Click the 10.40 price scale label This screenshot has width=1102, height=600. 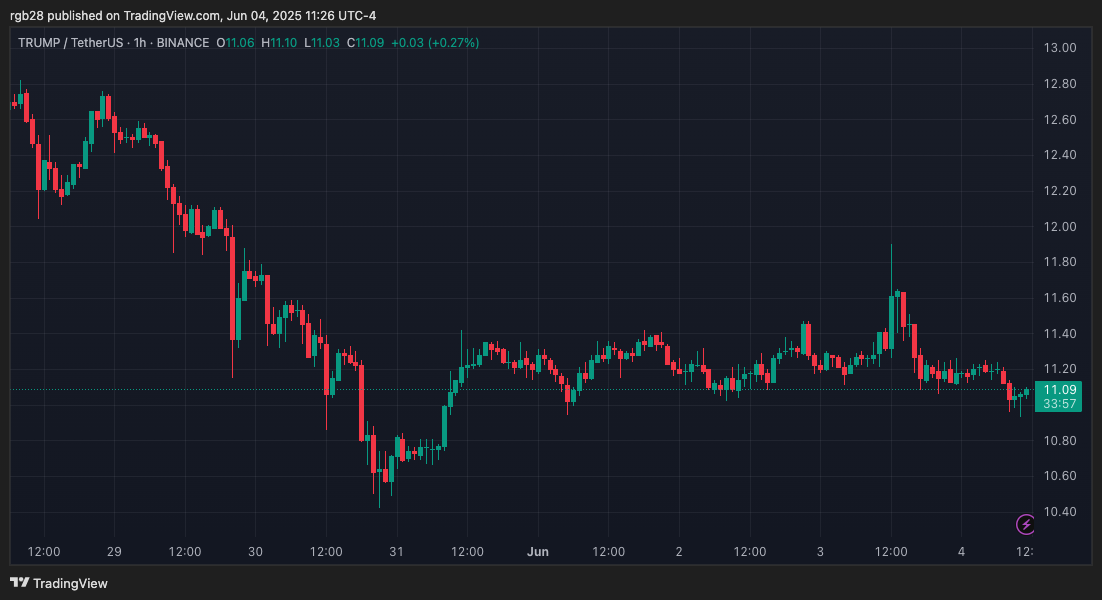1058,511
